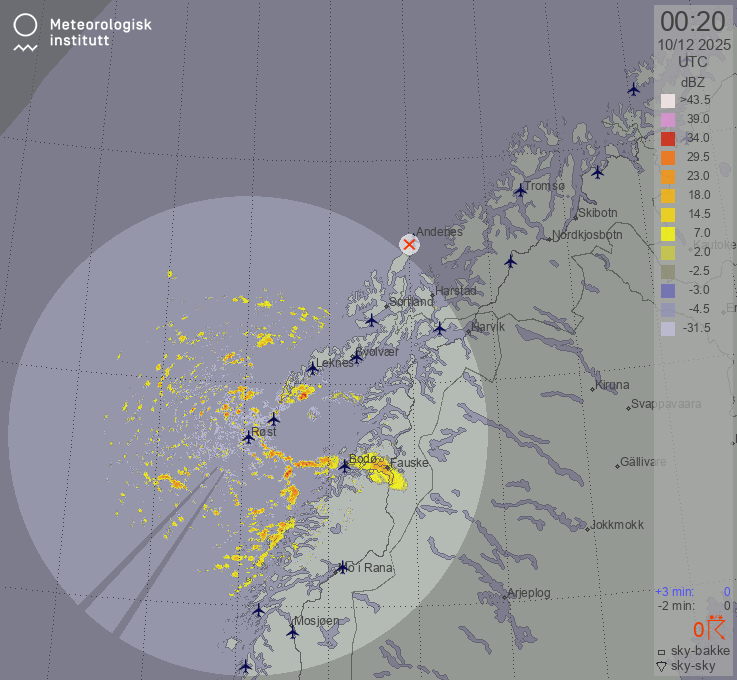Viewport: 737px width, 680px height.
Task: Click the red 34.0 dBZ color swatch
Action: 668,139
